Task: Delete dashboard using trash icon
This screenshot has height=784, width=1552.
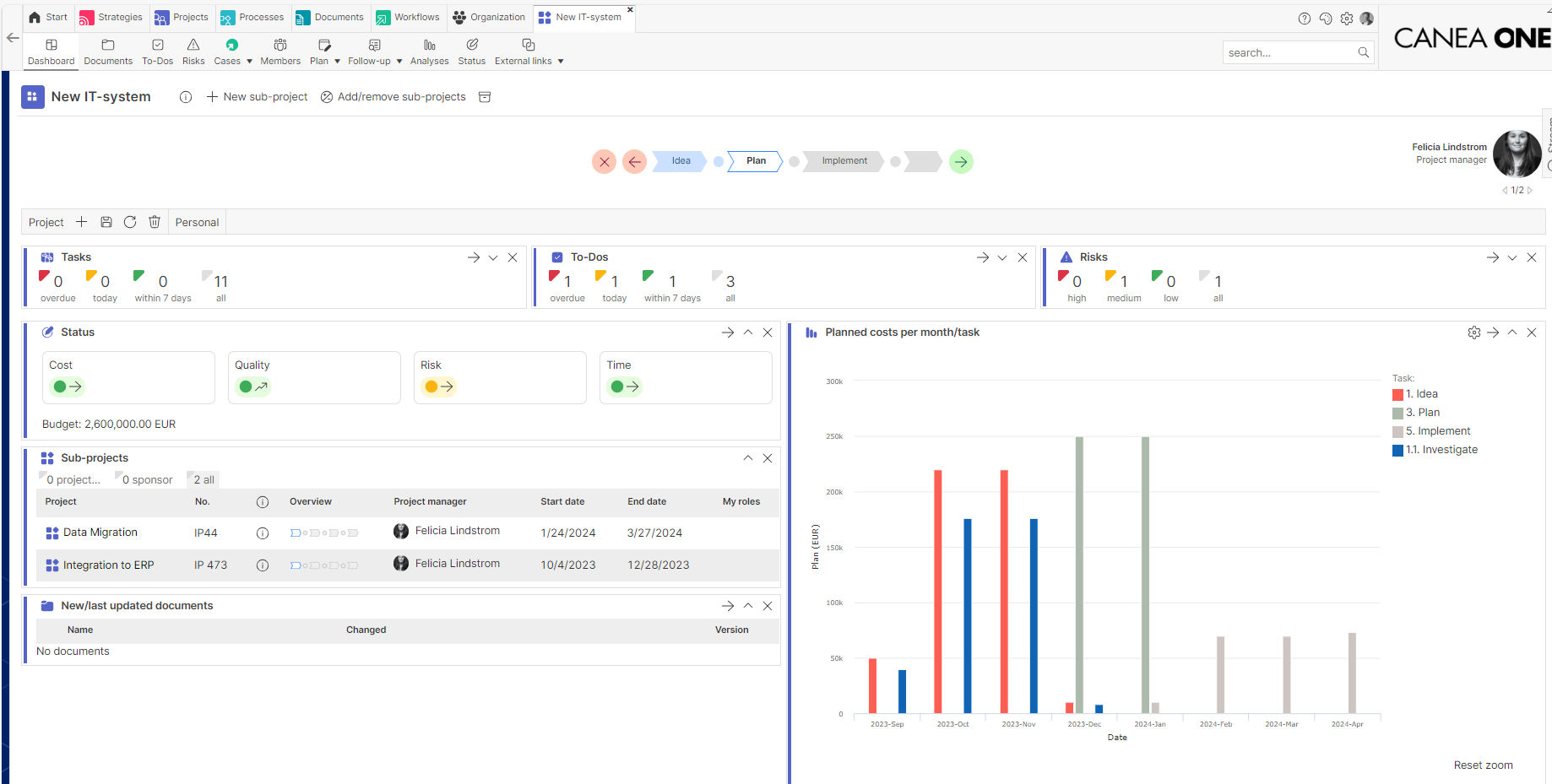Action: point(155,222)
